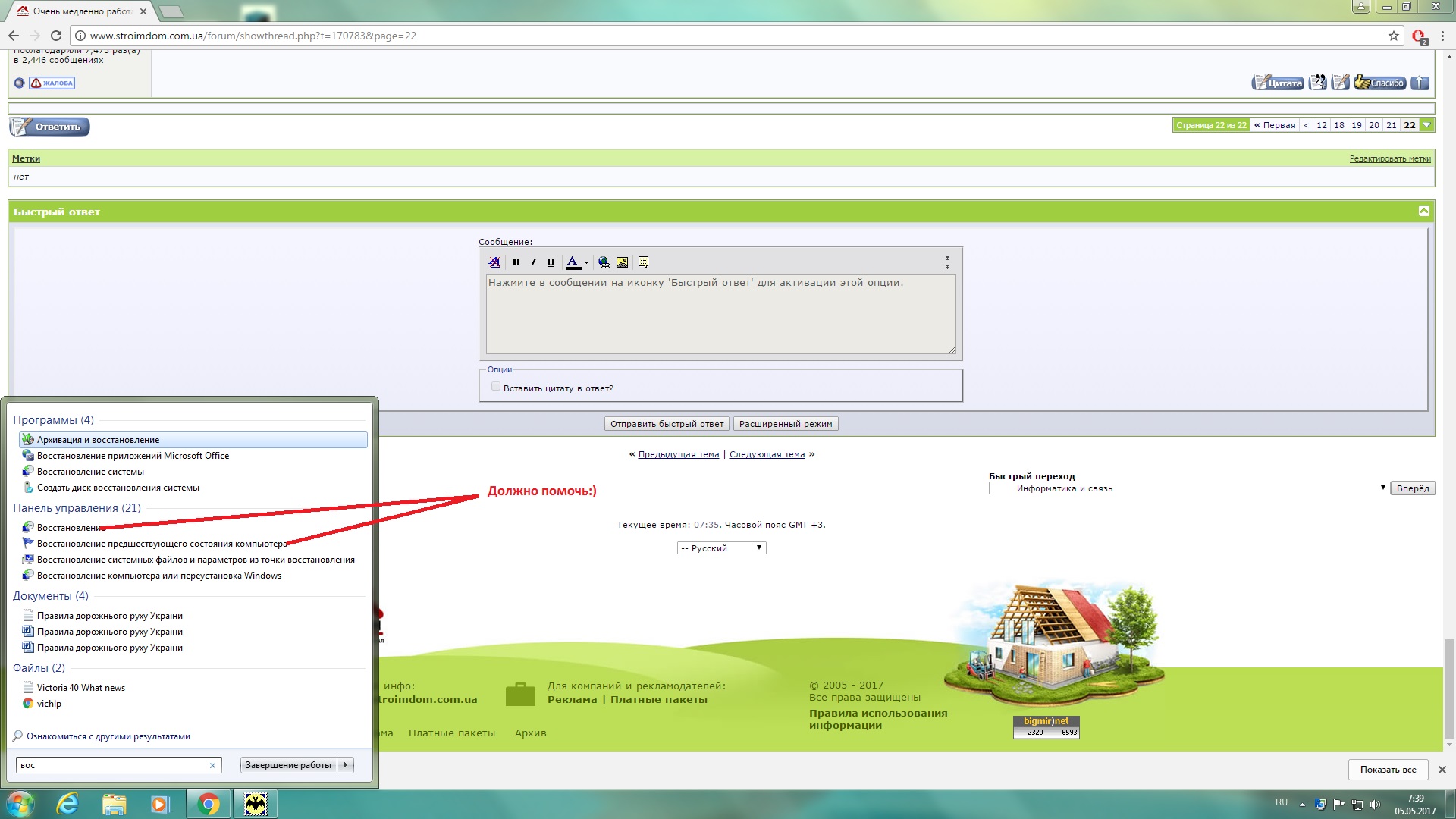Viewport: 1456px width, 819px height.
Task: Open Архивация и восстановление program
Action: click(193, 440)
